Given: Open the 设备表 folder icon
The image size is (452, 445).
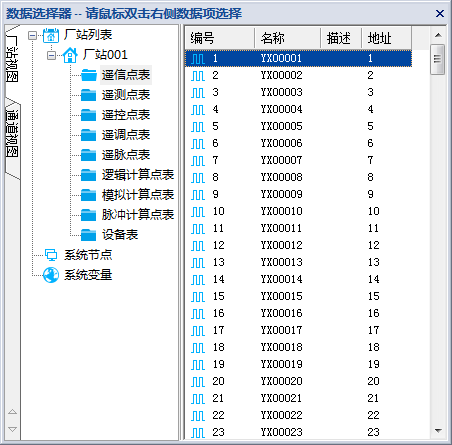Looking at the screenshot, I should pyautogui.click(x=89, y=235).
